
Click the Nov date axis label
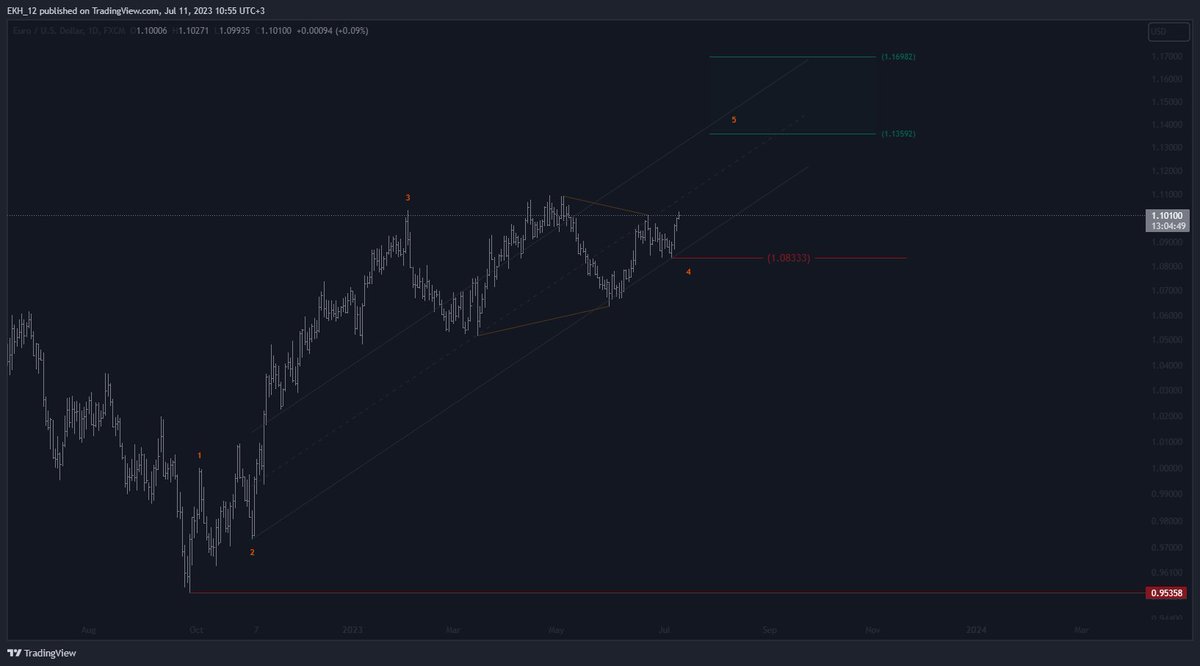pos(873,630)
